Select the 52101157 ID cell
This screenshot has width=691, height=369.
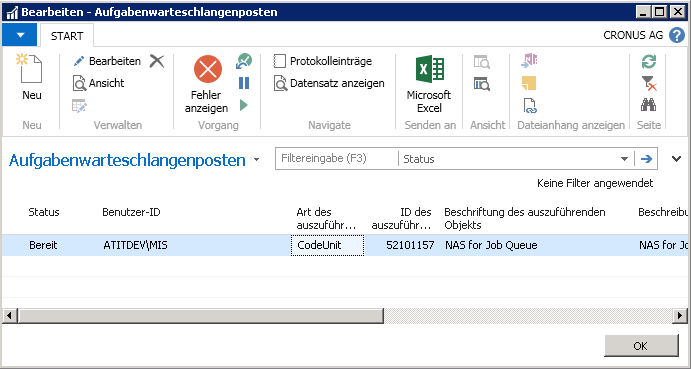tap(410, 246)
